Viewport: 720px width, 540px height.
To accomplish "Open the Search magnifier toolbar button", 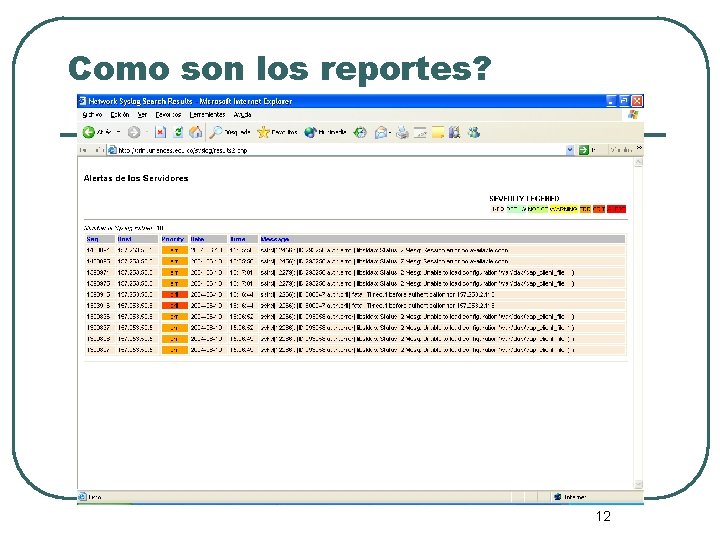I will click(x=229, y=132).
